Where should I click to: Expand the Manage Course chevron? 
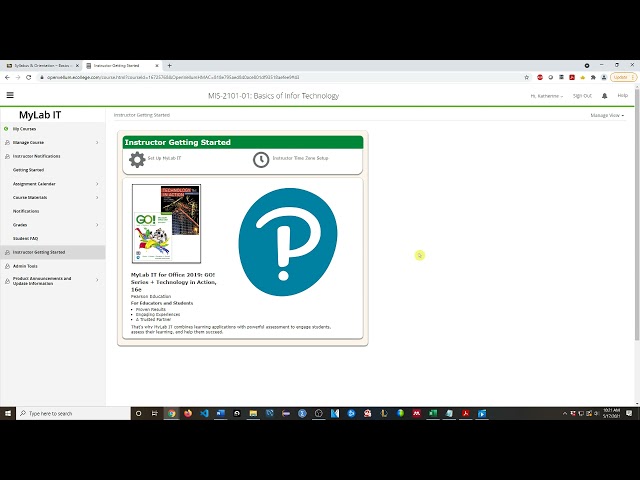click(x=97, y=142)
